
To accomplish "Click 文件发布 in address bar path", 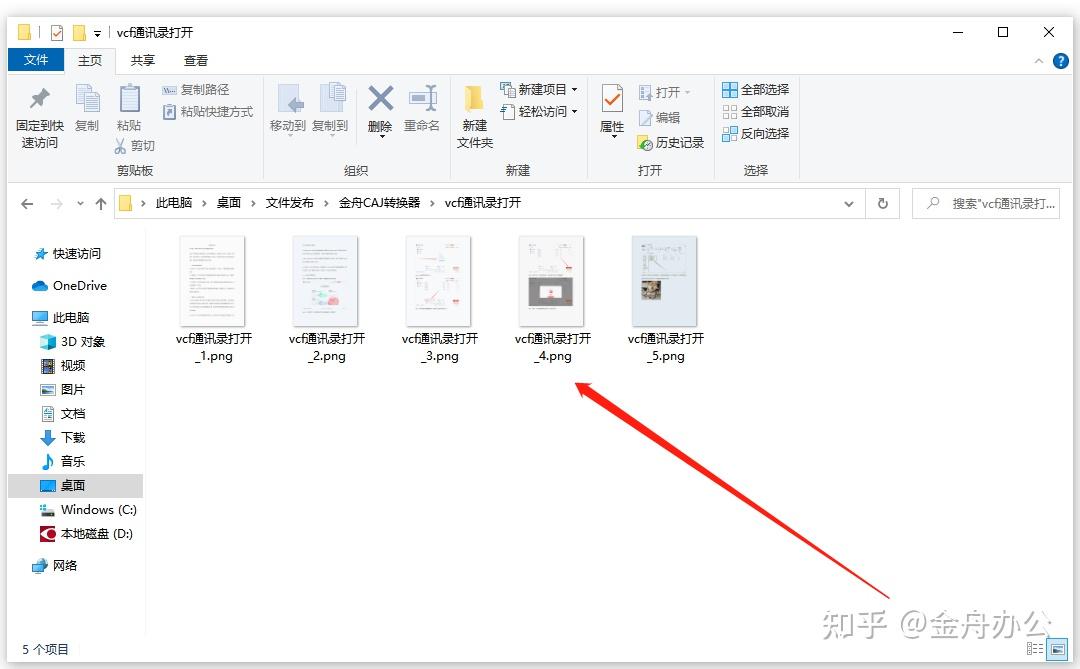I will (x=289, y=203).
